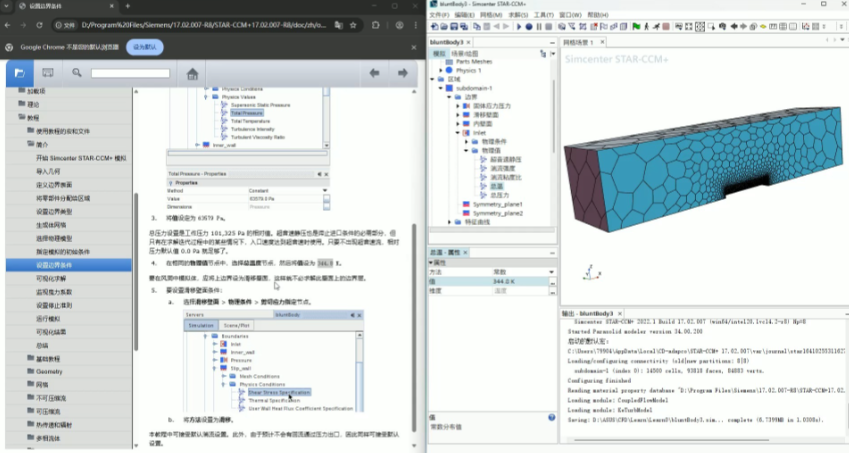The image size is (849, 453).
Task: Expand the Physics 1 tree node
Action: pyautogui.click(x=439, y=70)
